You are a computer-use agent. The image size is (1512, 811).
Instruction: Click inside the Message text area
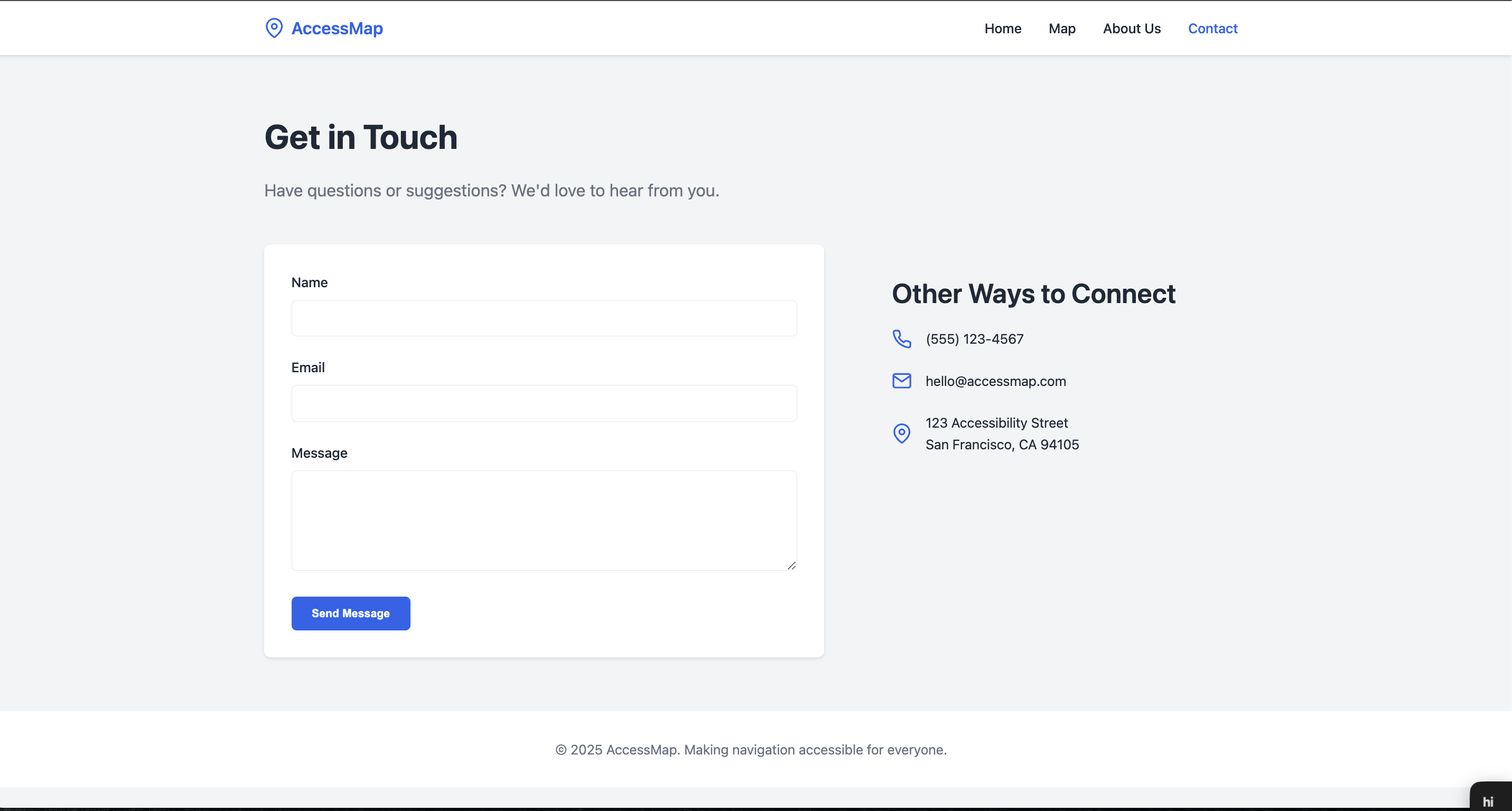click(544, 520)
